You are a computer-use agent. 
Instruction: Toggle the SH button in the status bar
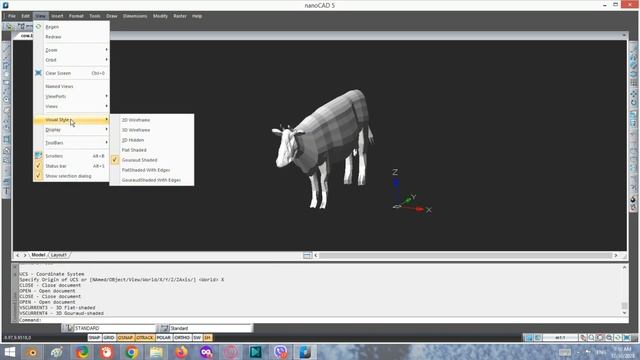coord(207,338)
